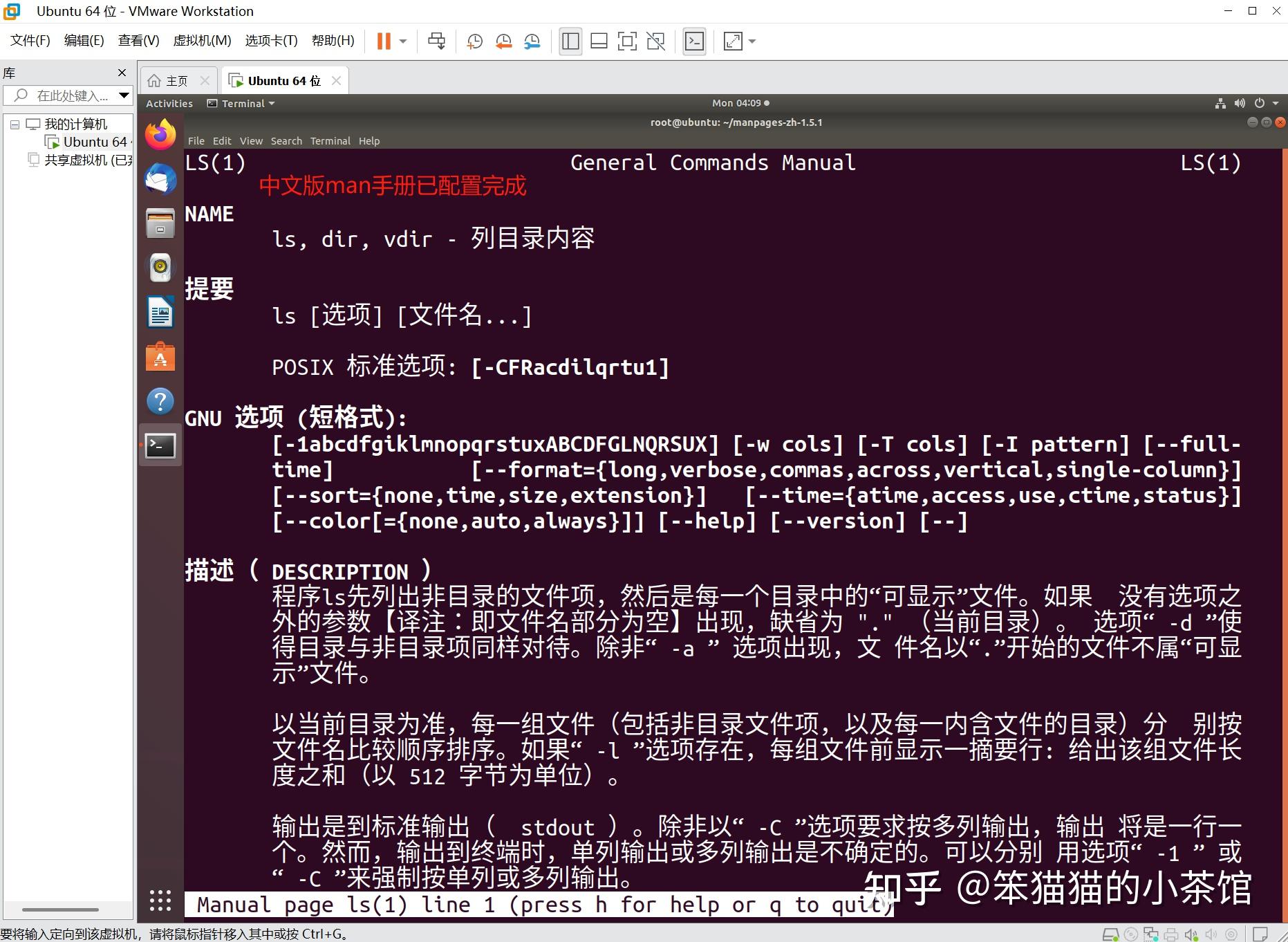1288x942 pixels.
Task: Open Rhythmbox from the dock
Action: (x=160, y=268)
